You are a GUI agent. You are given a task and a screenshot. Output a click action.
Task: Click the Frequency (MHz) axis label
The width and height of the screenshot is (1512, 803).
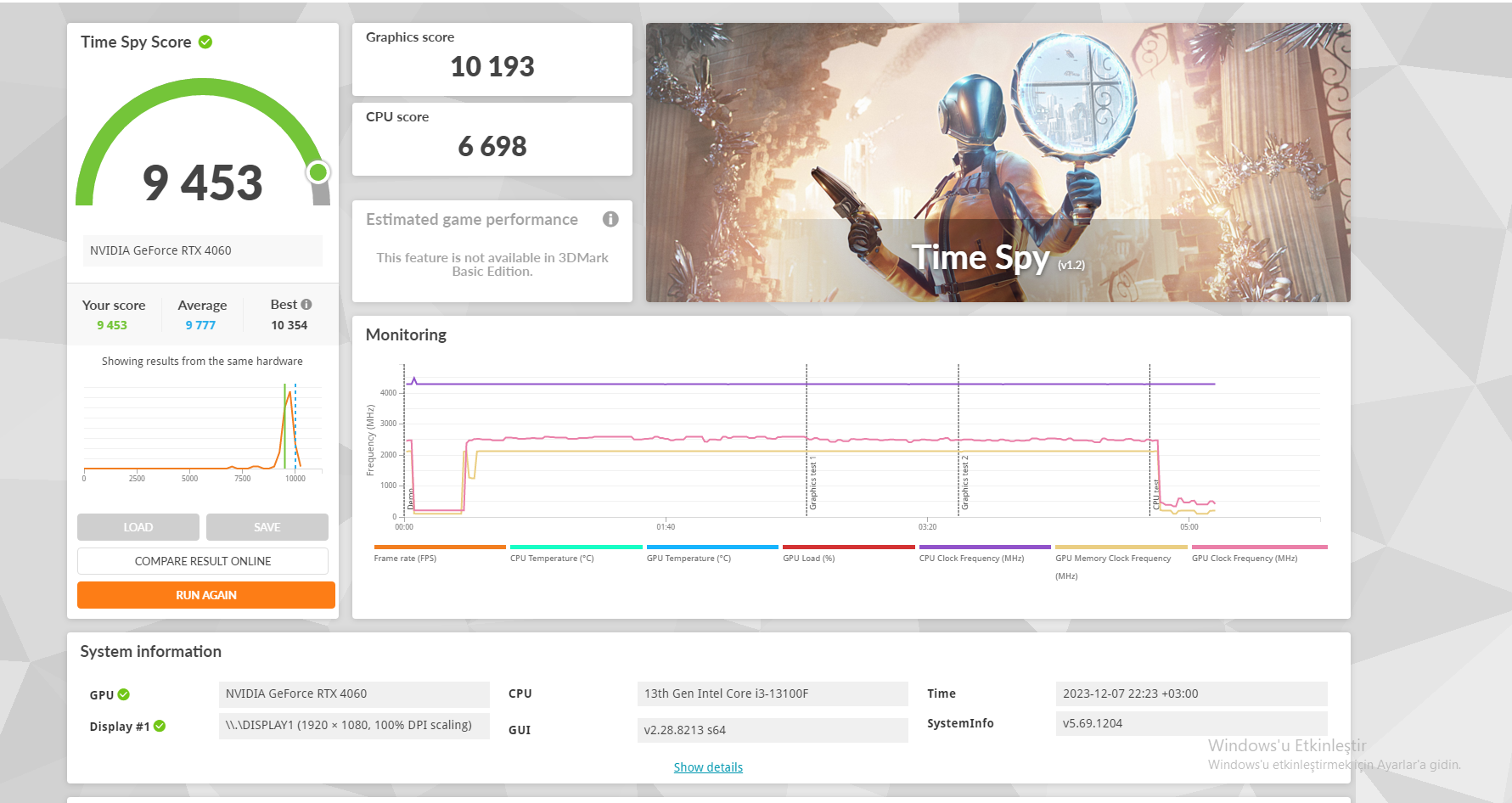pyautogui.click(x=370, y=440)
